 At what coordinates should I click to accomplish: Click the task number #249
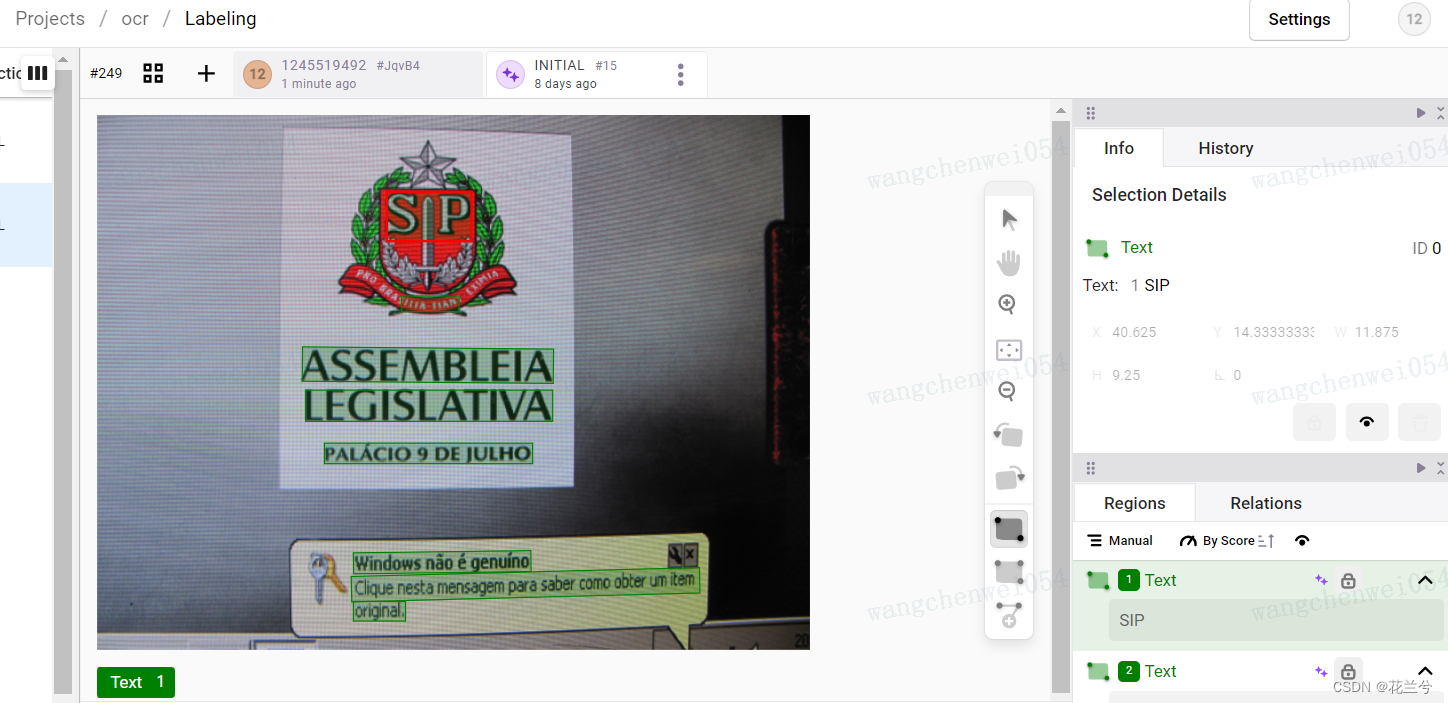pos(106,73)
